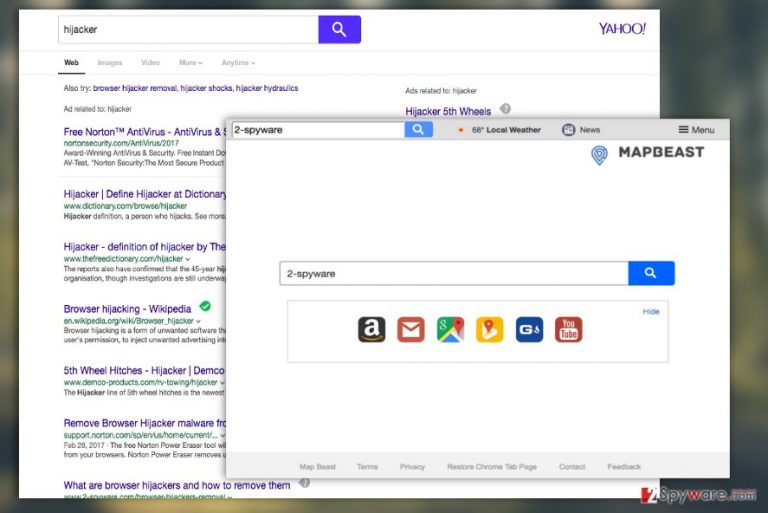Open the Gmail envelope shortcut icon
768x513 pixels.
point(411,329)
